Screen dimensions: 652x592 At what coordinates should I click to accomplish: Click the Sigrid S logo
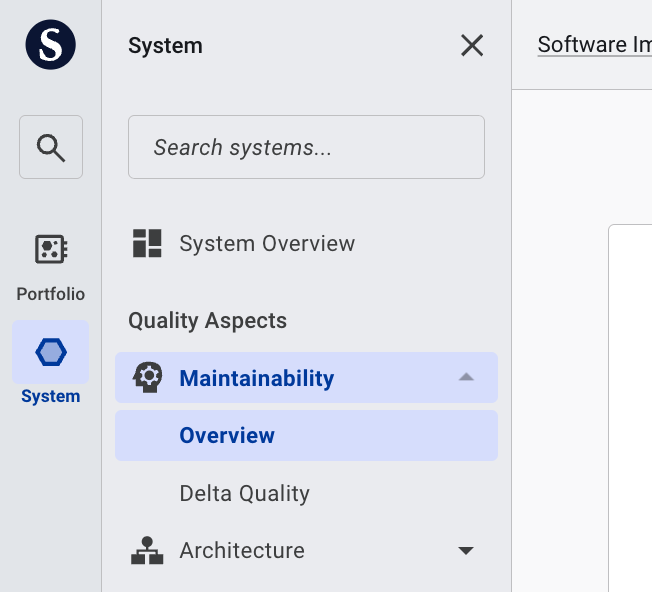coord(50,44)
